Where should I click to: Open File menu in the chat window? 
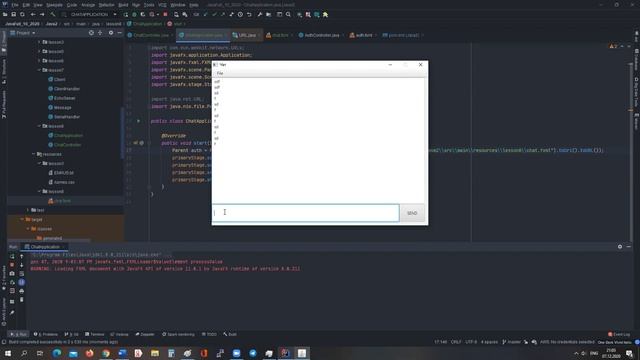point(220,73)
